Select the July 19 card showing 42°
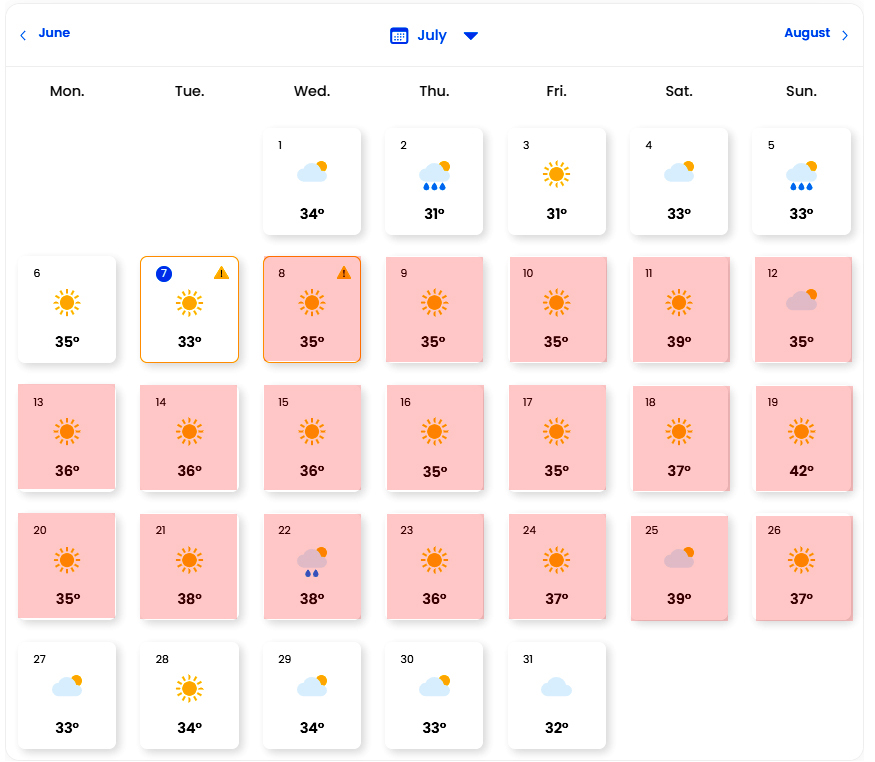The height and width of the screenshot is (762, 875). [x=804, y=438]
